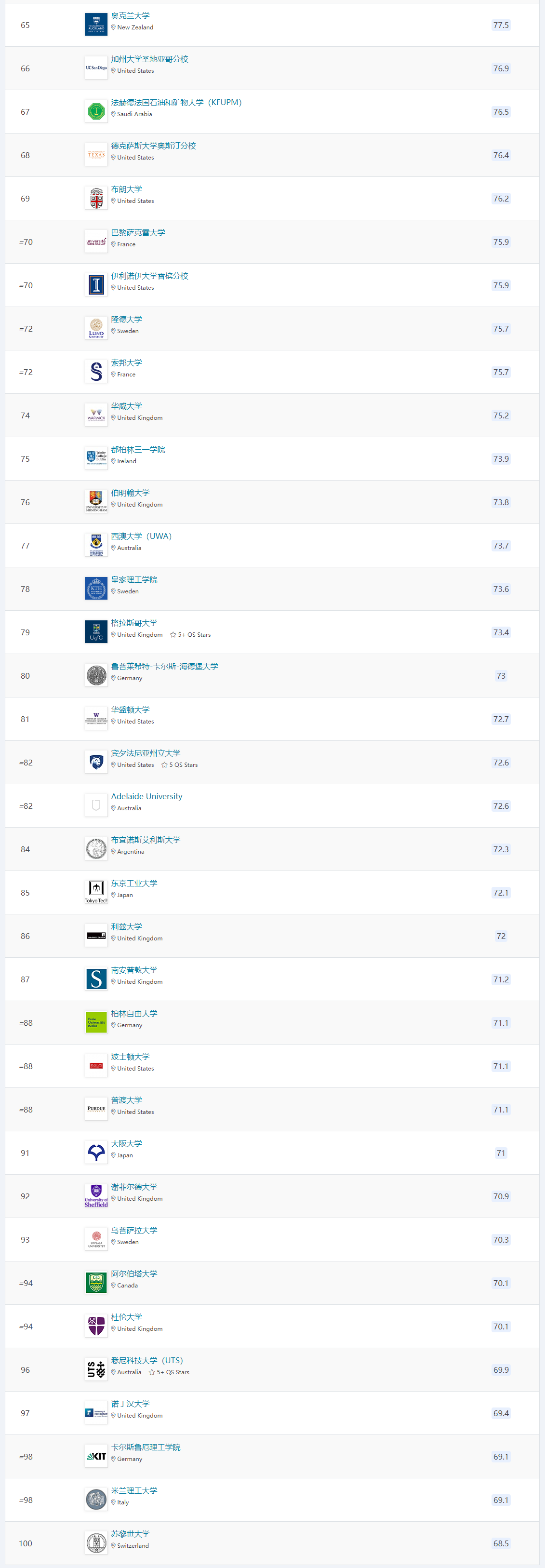Open the 波士顿大学 link
545x1568 pixels.
[x=130, y=1057]
